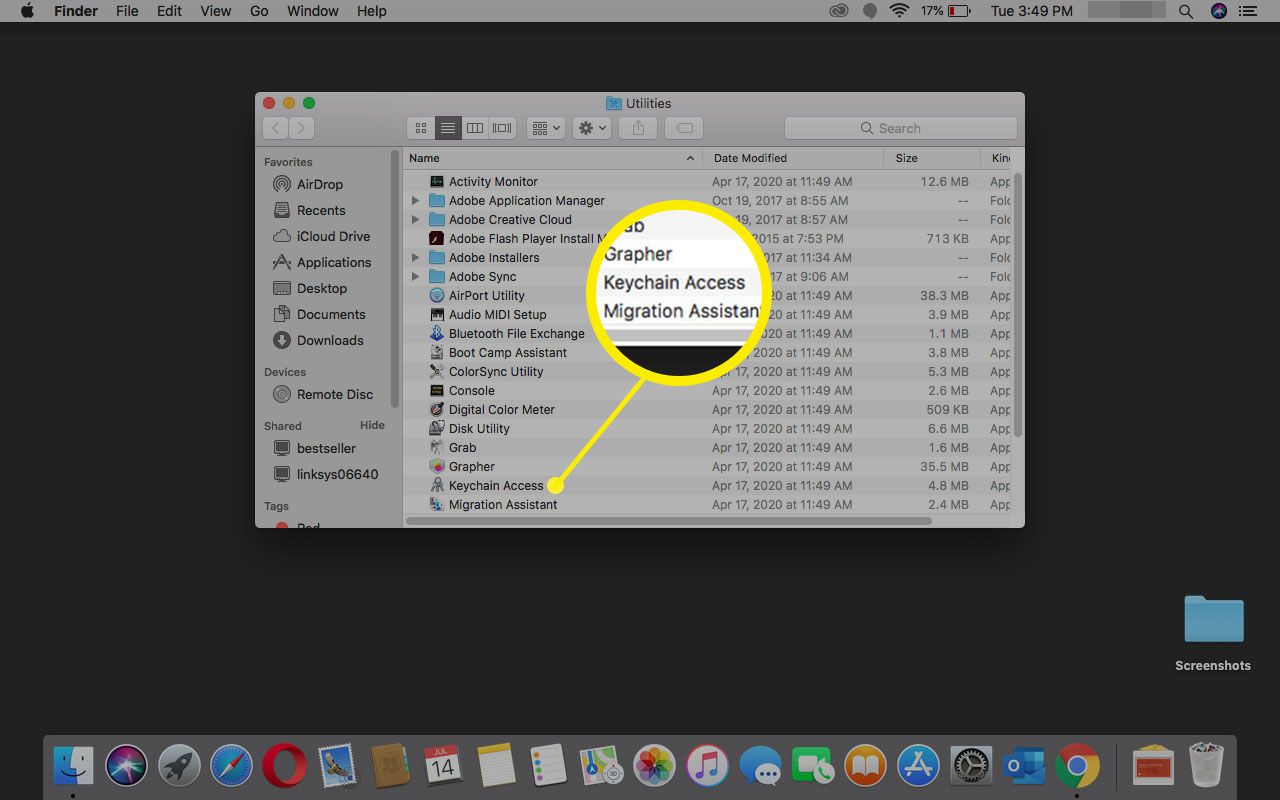The width and height of the screenshot is (1280, 800).
Task: Select the Activity Monitor row
Action: pos(706,181)
